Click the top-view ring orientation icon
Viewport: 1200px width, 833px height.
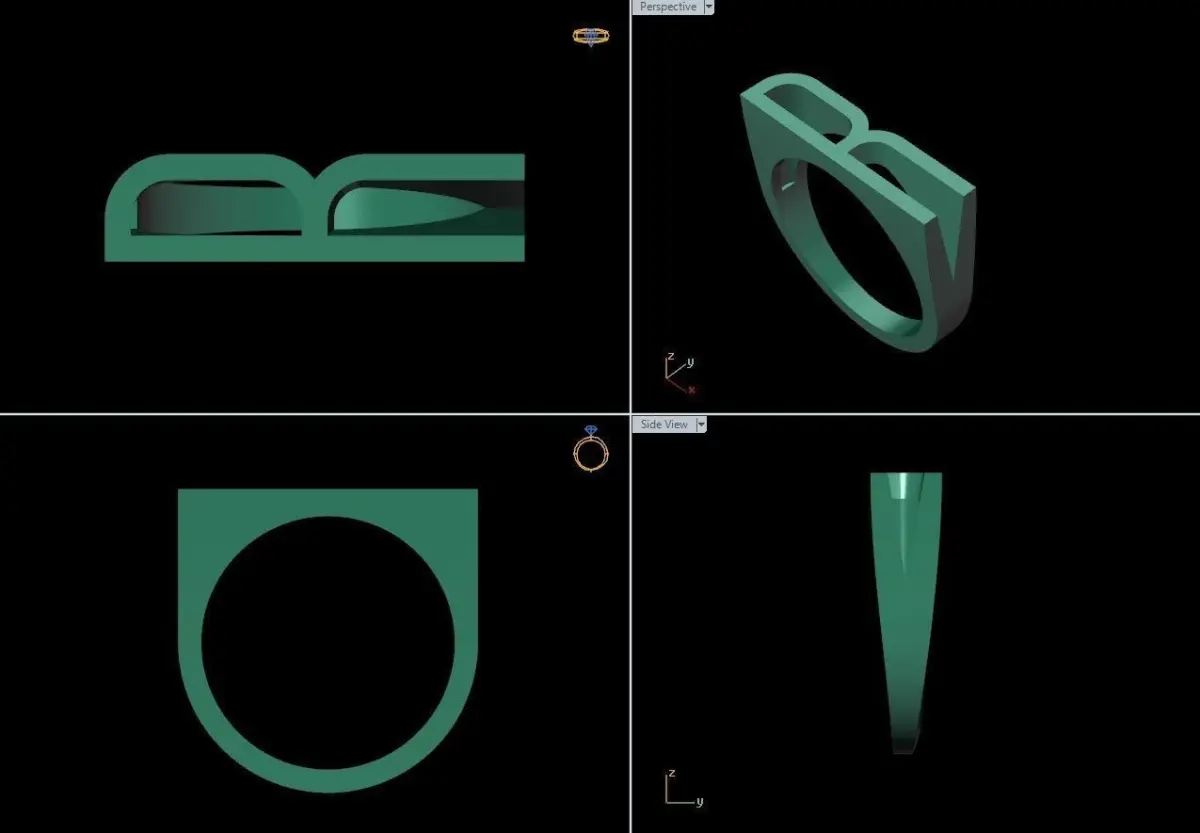[591, 37]
